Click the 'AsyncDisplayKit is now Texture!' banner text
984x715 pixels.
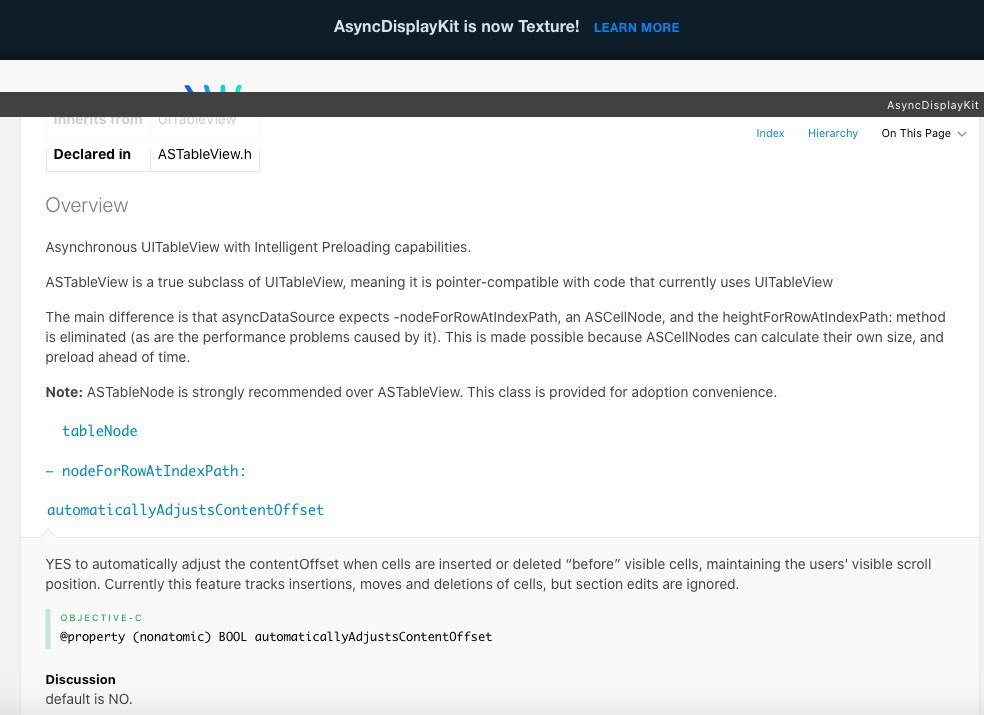(456, 27)
